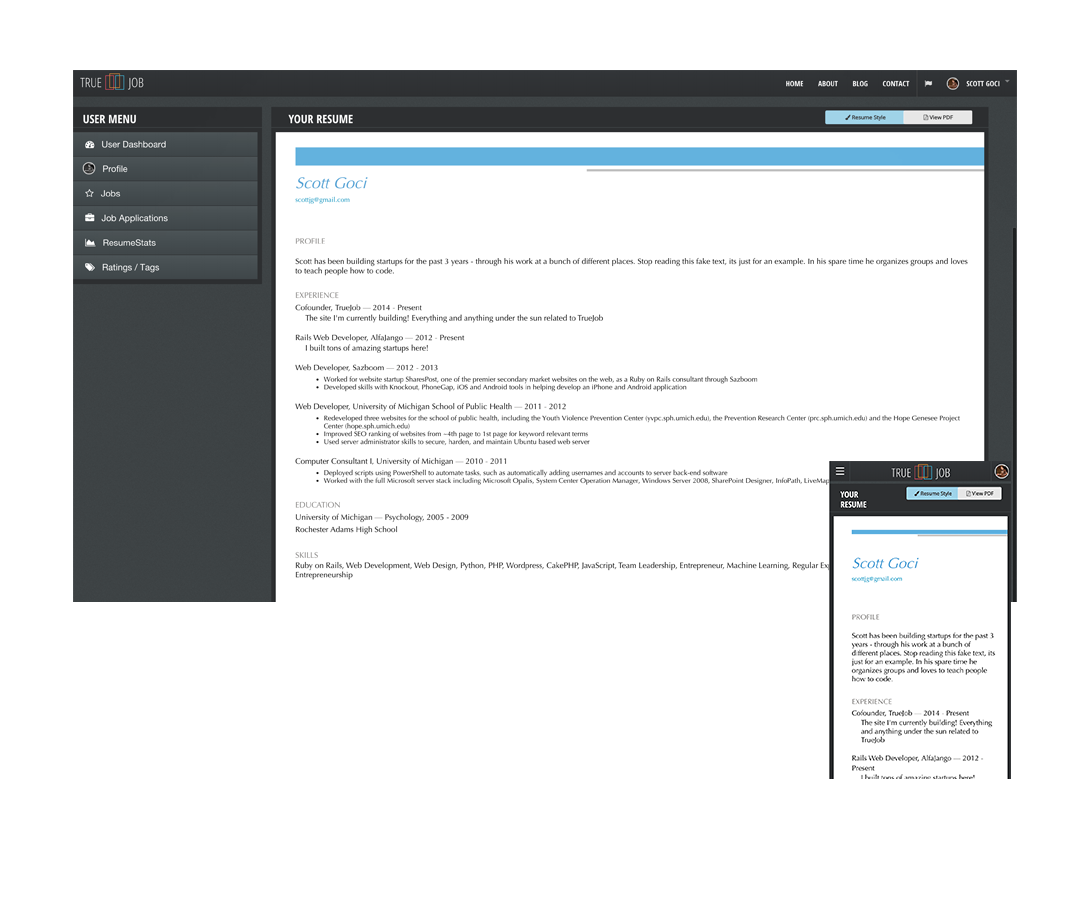Open Profile in the user menu
The image size is (1088, 906).
[165, 169]
